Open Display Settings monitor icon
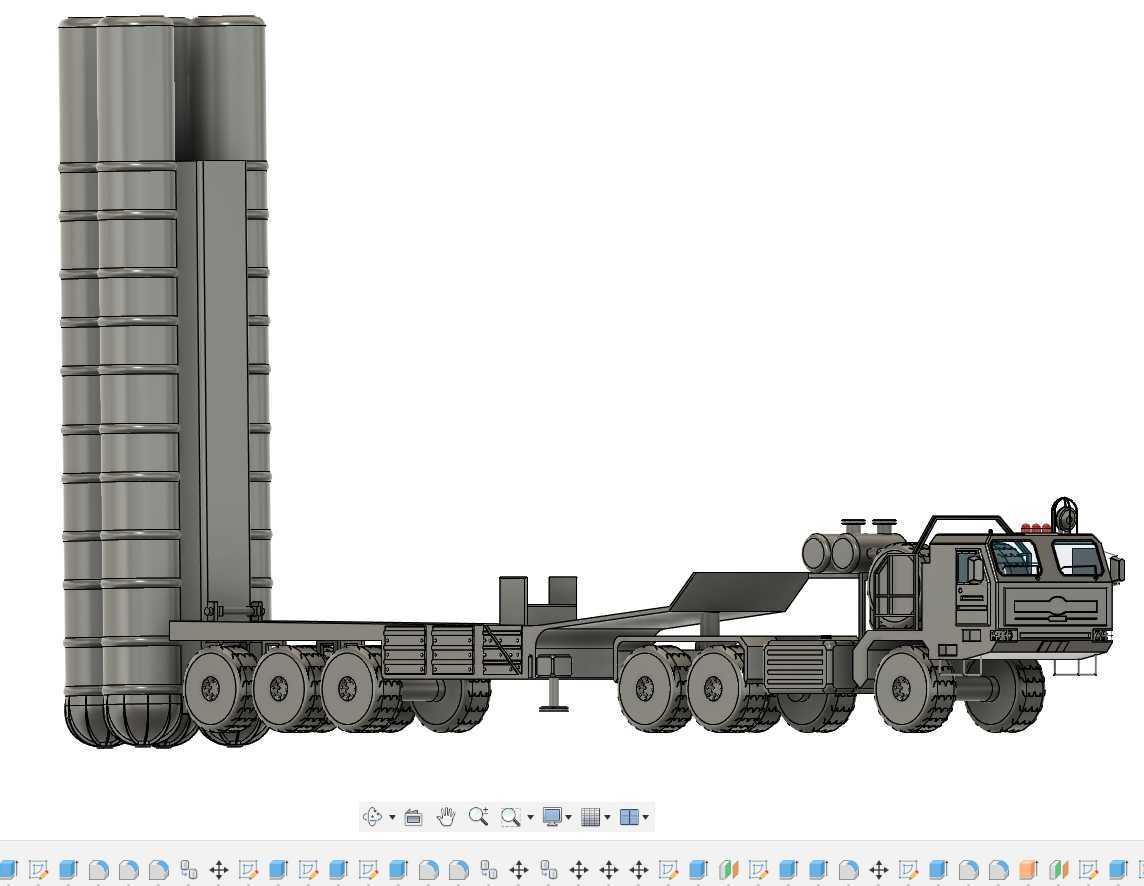Screen dimensions: 1144x886 coord(552,817)
